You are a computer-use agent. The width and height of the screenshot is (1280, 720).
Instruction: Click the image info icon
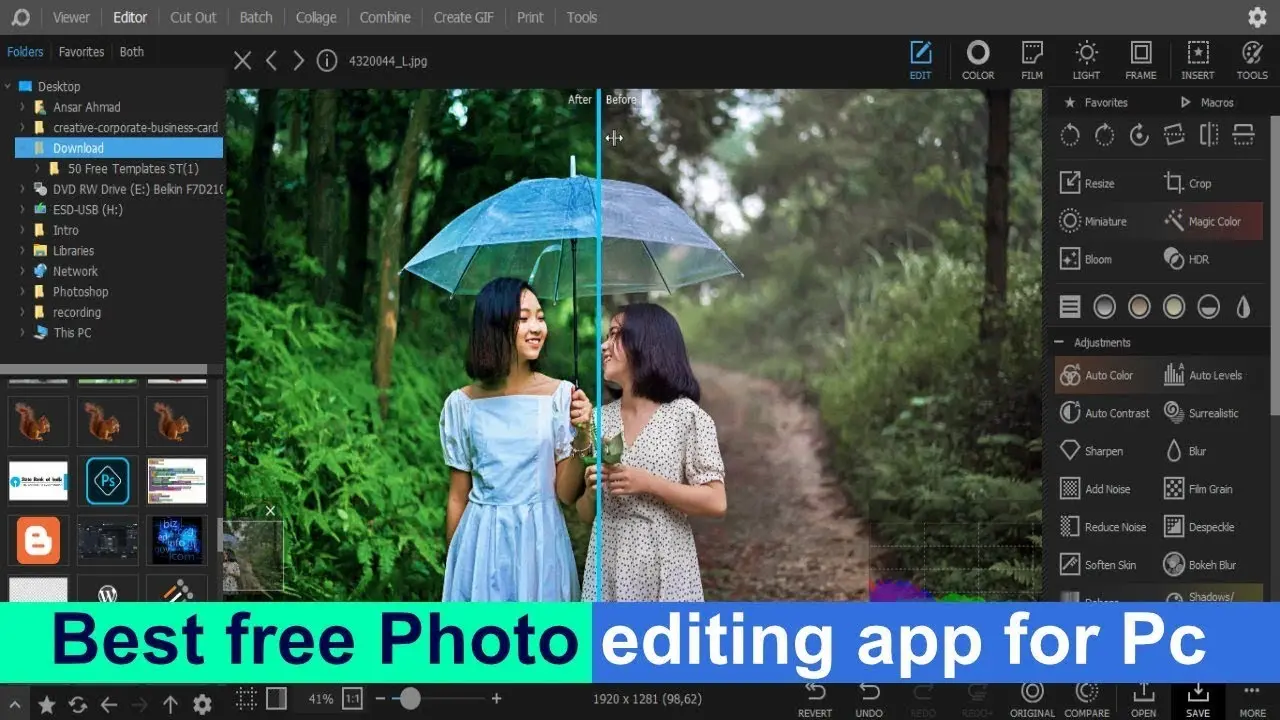click(x=327, y=61)
